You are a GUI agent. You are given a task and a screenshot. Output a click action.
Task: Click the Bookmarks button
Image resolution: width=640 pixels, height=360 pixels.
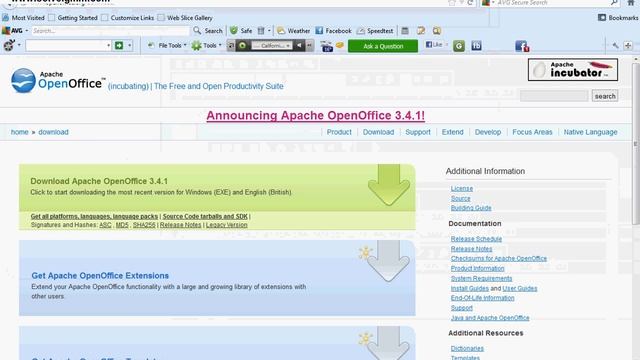coord(618,18)
